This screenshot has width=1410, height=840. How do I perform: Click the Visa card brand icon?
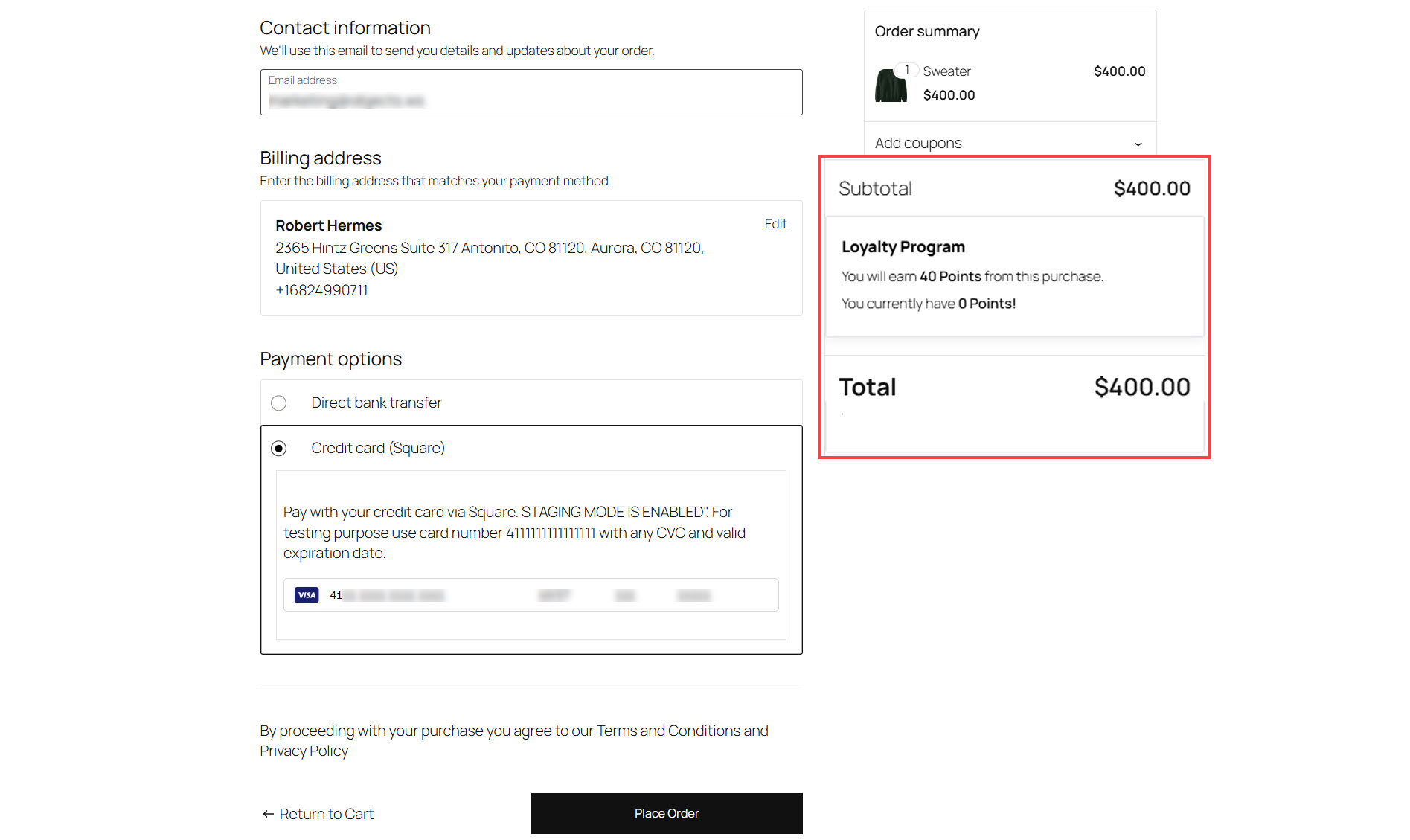[307, 595]
